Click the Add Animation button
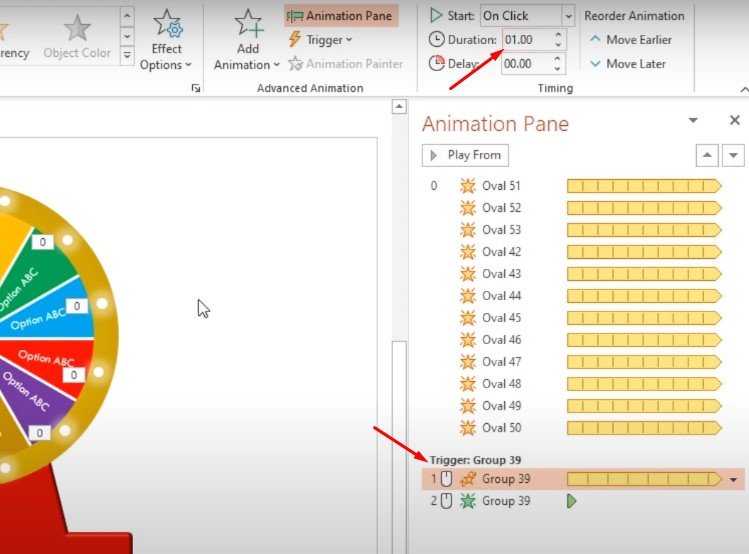749x554 pixels. (247, 40)
